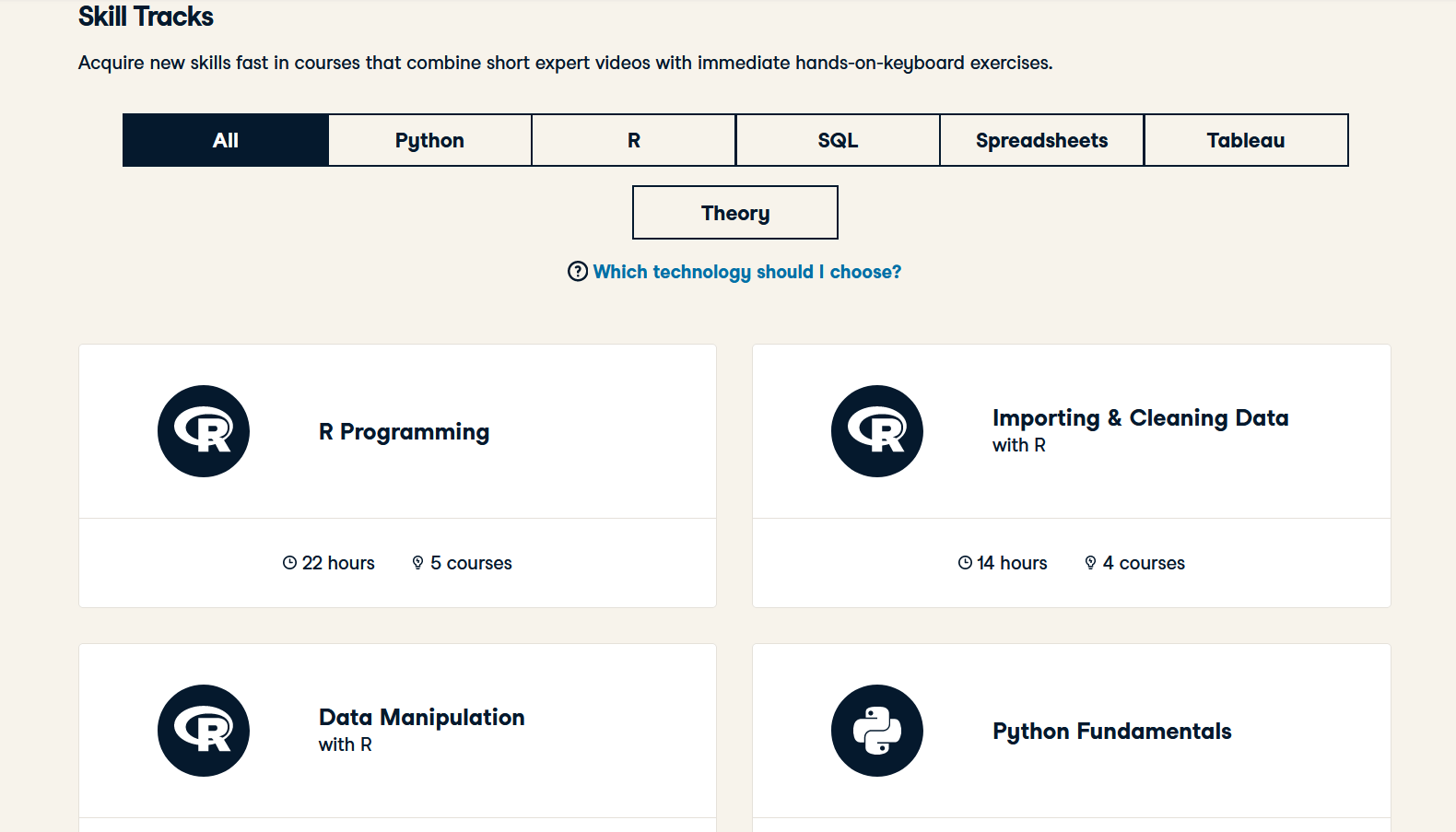Screen dimensions: 1456x832
Task: Click the R logo on Data Manipulation card
Action: pyautogui.click(x=204, y=731)
